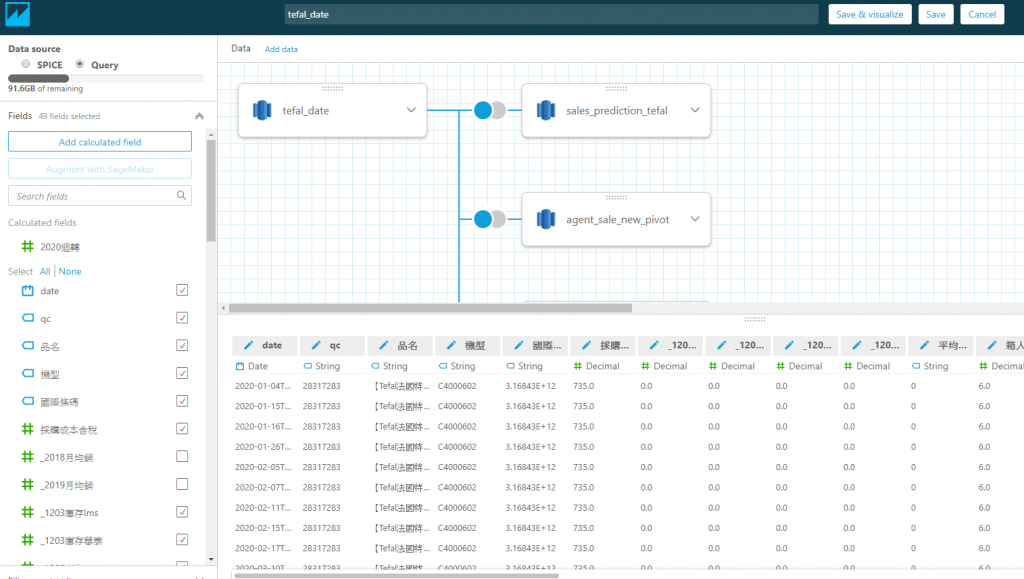Switch to the Data tab

click(240, 48)
